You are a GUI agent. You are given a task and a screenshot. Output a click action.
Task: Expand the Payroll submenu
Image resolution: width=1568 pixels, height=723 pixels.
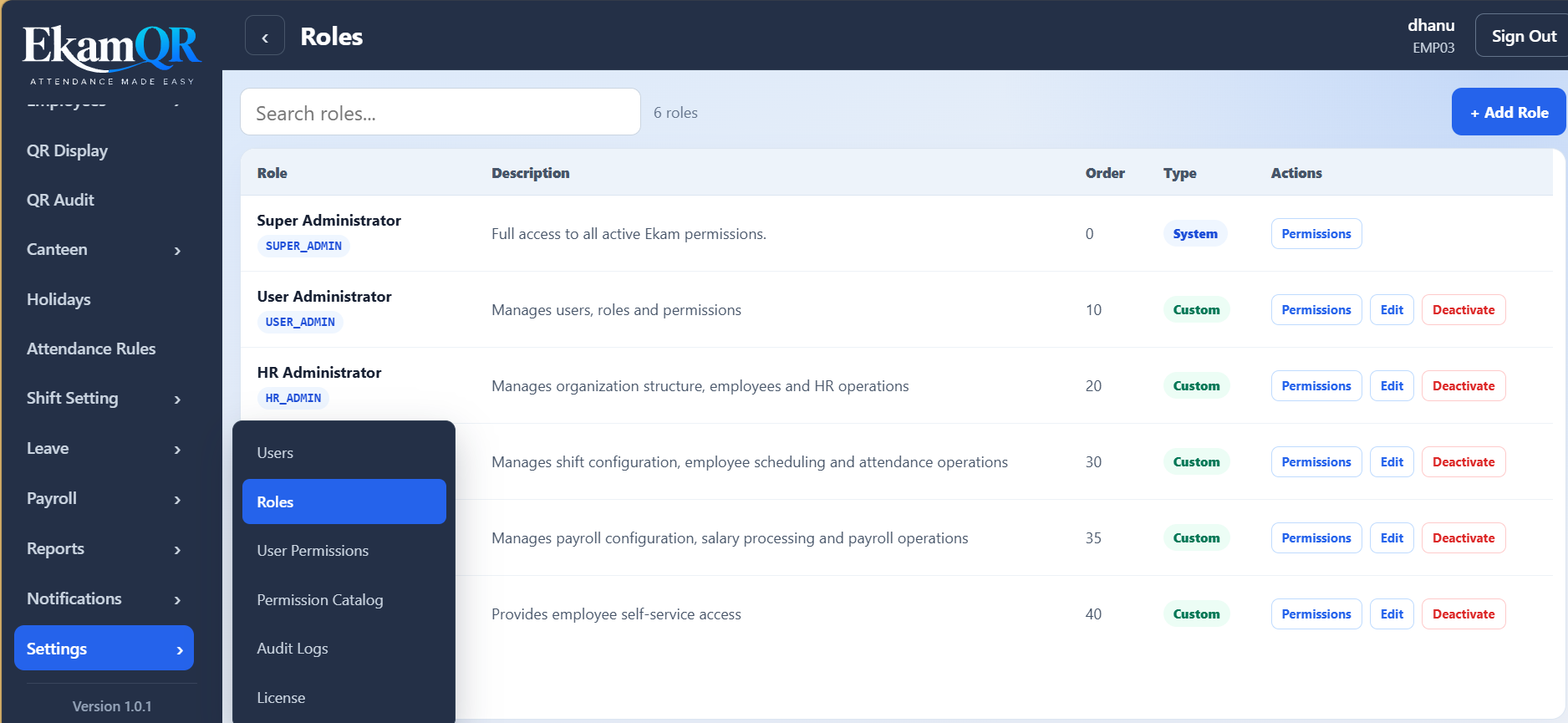(x=104, y=499)
